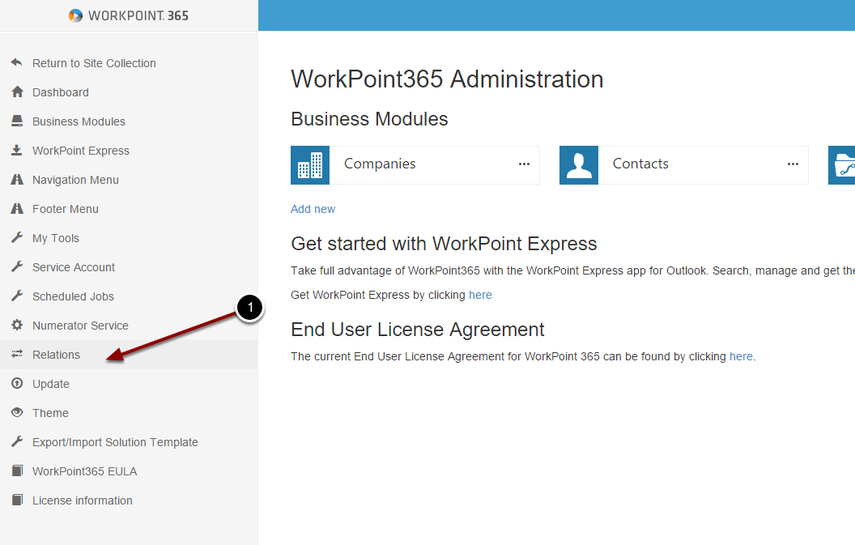Click the Add new link

pyautogui.click(x=313, y=209)
